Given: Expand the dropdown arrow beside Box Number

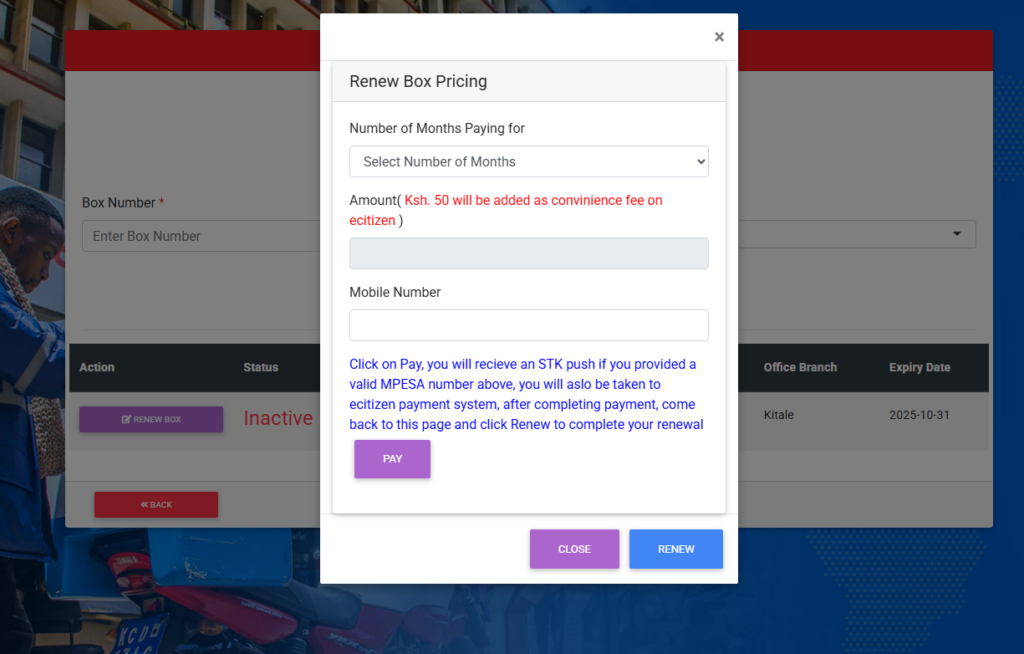Looking at the screenshot, I should point(957,234).
